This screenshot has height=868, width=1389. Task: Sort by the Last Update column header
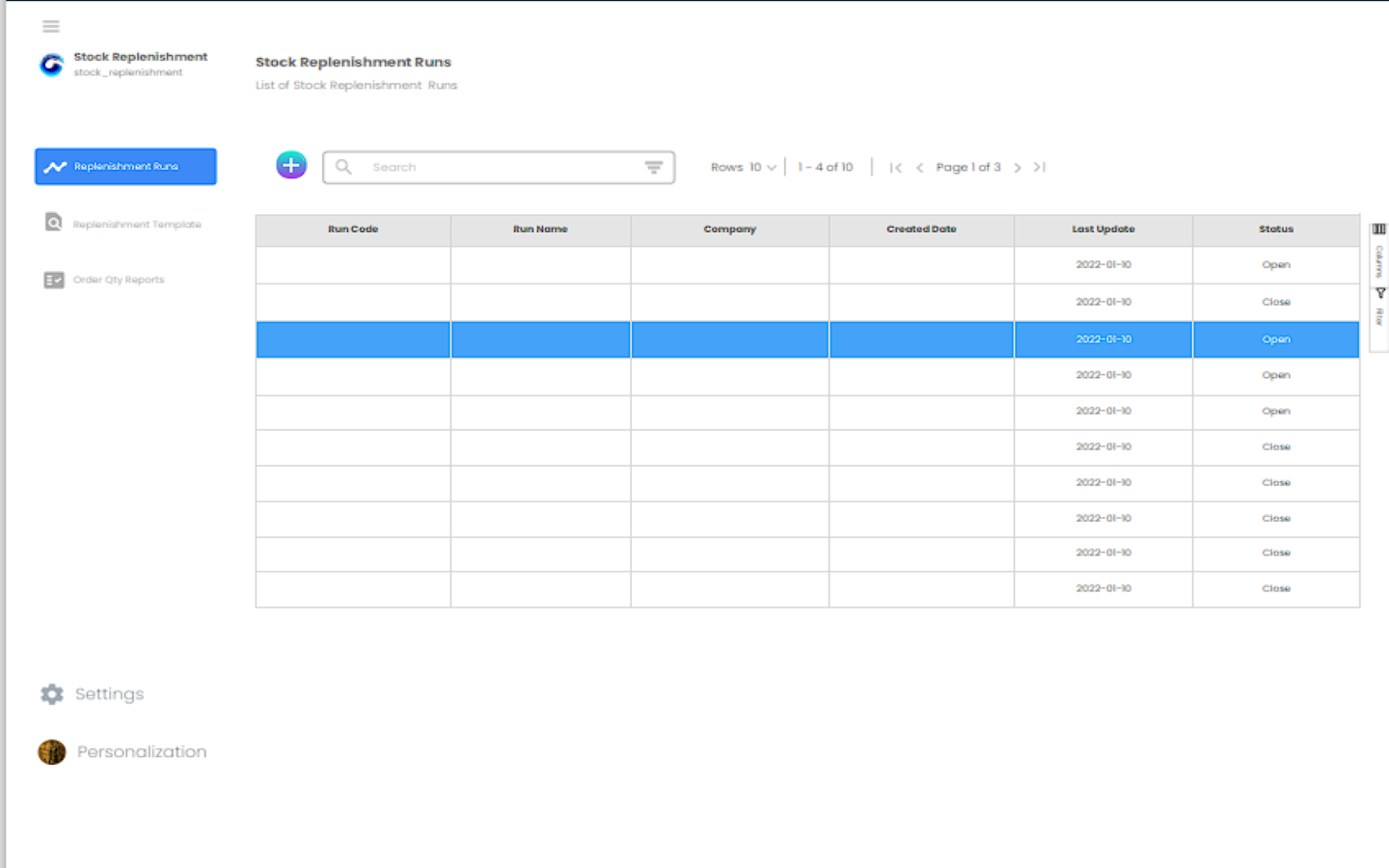(1103, 230)
